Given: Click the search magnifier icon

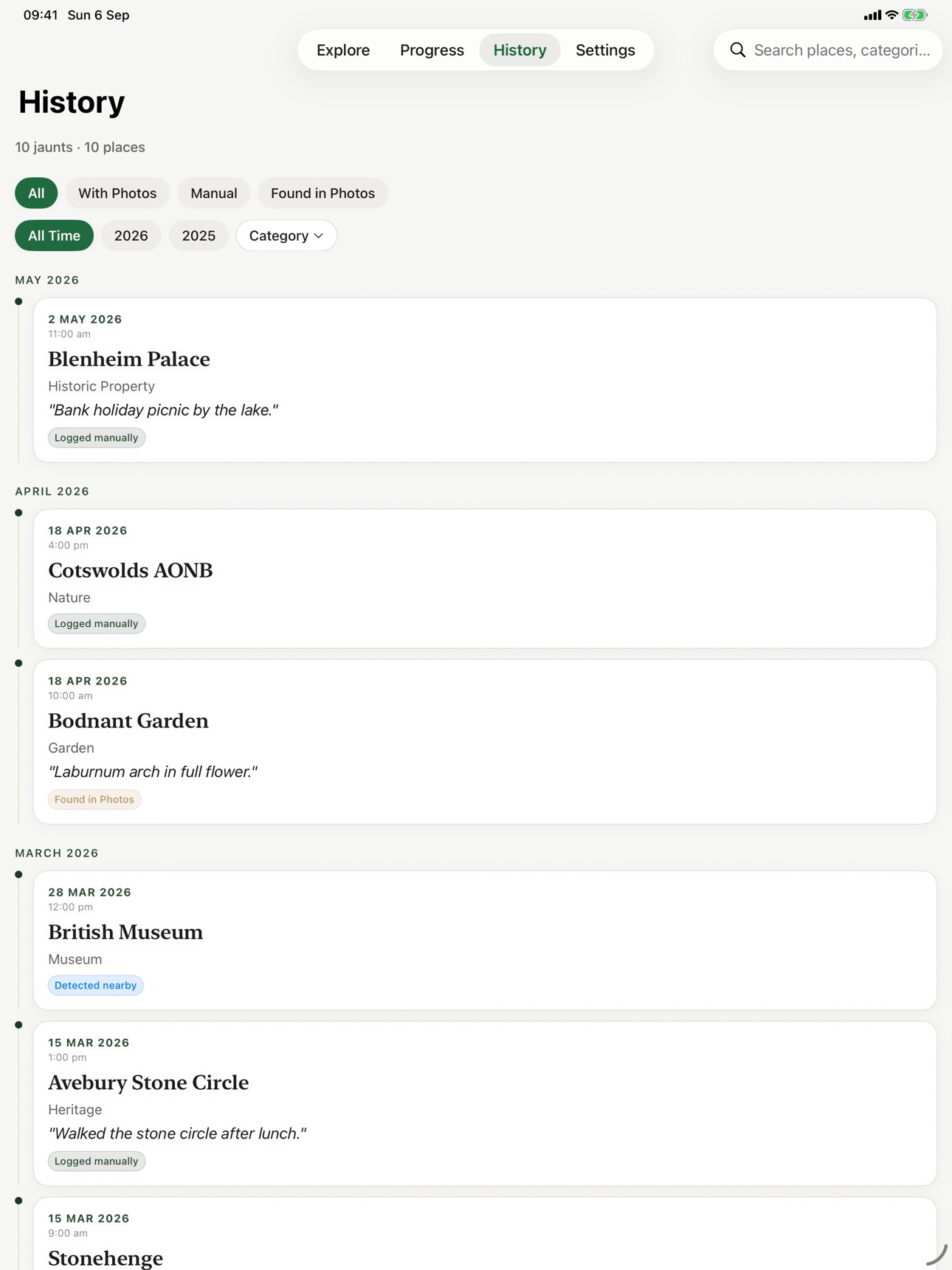Looking at the screenshot, I should [737, 50].
